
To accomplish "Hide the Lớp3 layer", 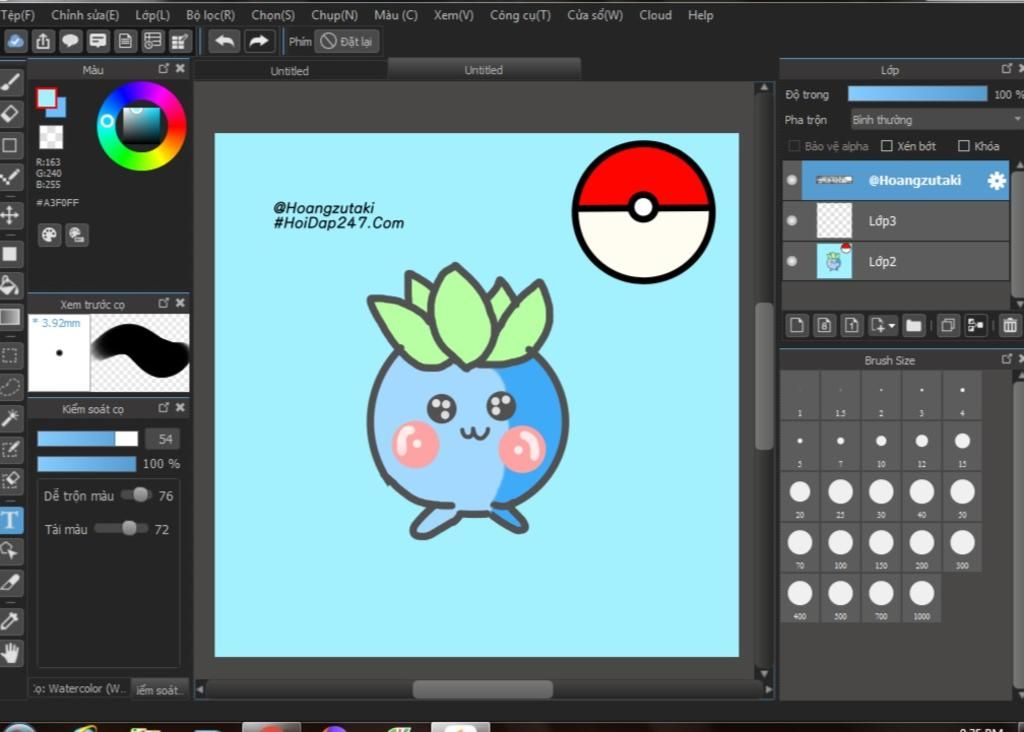I will click(792, 221).
